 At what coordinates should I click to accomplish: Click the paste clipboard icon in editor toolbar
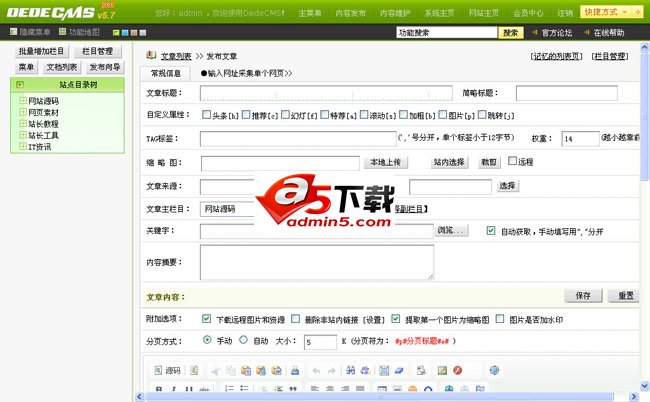246,371
